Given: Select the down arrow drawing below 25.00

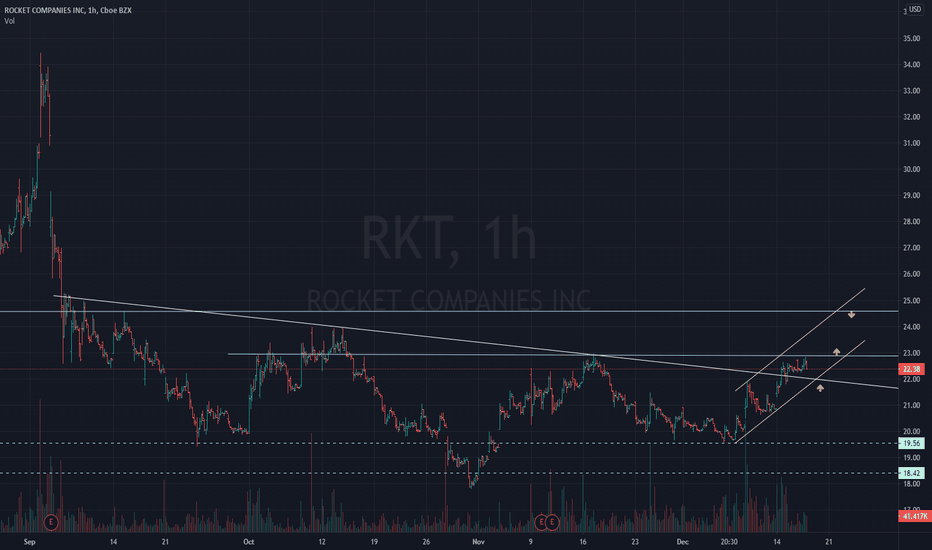Looking at the screenshot, I should point(851,315).
